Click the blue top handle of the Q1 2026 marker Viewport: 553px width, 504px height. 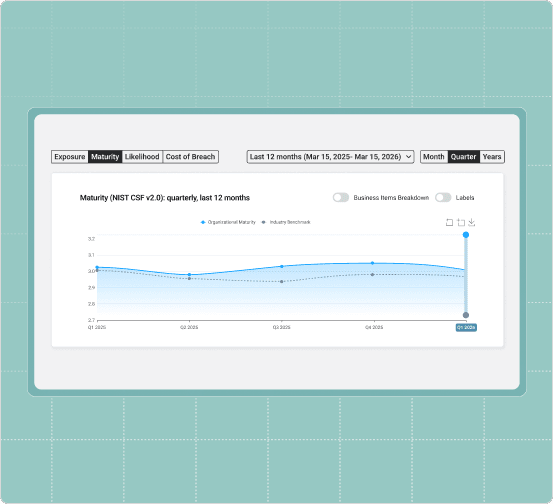466,235
